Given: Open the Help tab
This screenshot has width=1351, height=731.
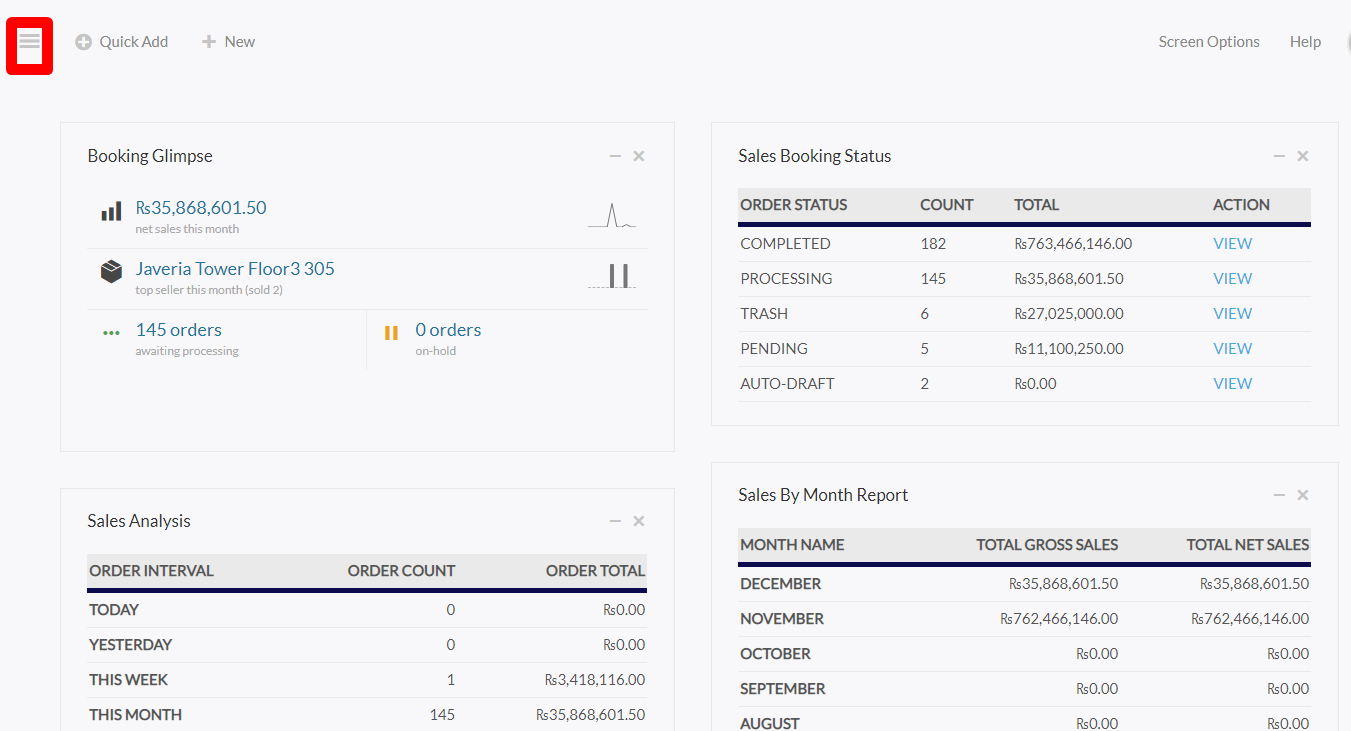Looking at the screenshot, I should click(1305, 42).
